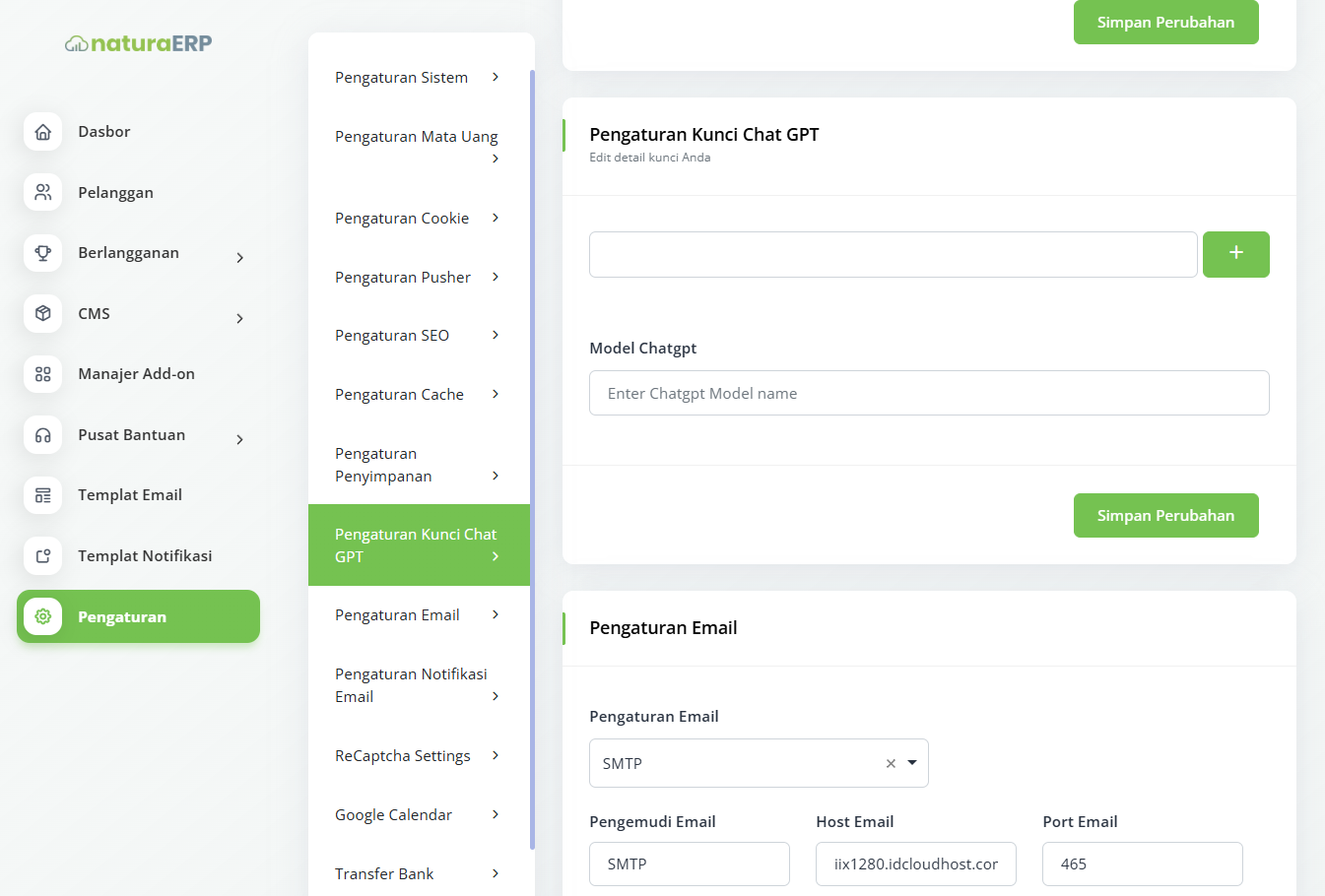Expand the Berlangganan submenu chevron

[x=239, y=258]
